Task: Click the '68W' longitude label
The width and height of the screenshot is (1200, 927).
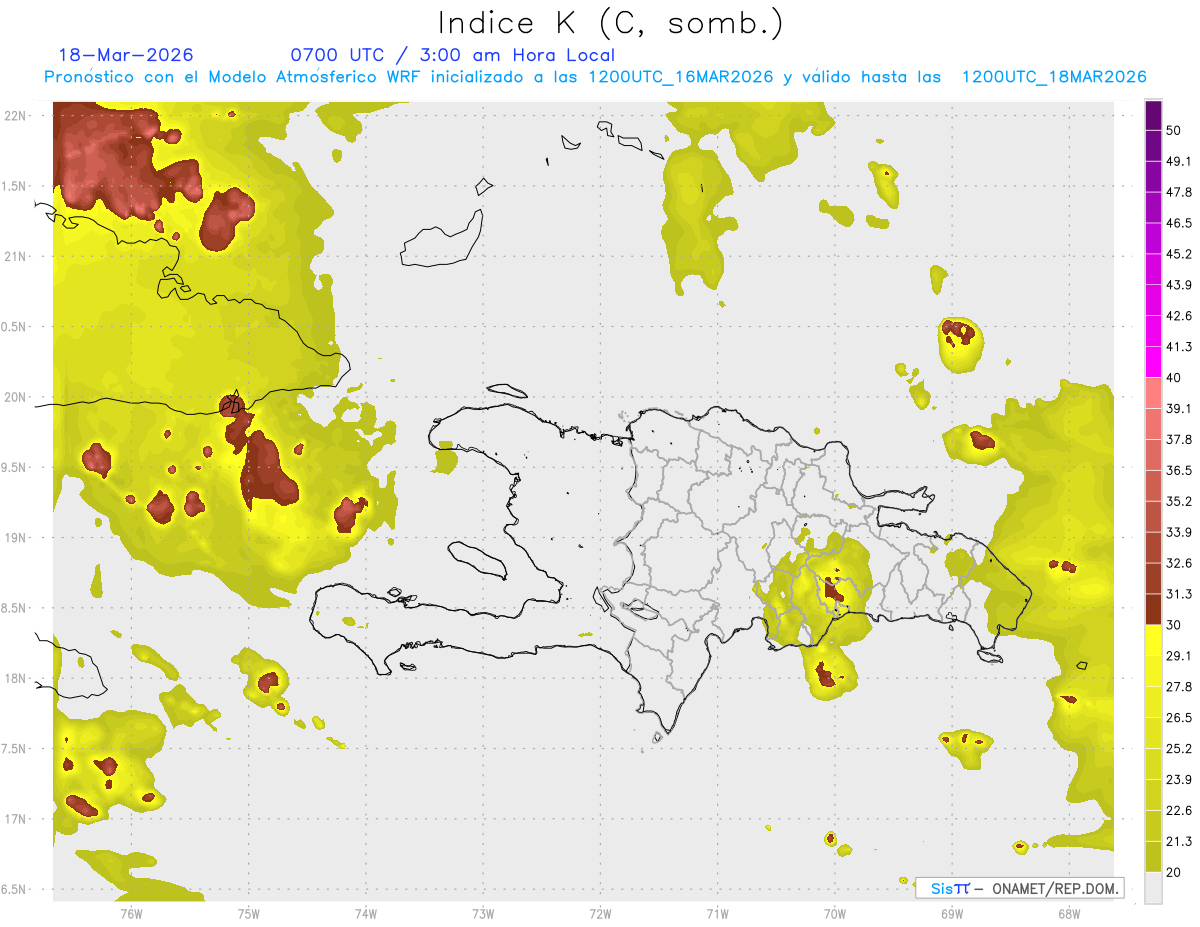Action: [1069, 913]
